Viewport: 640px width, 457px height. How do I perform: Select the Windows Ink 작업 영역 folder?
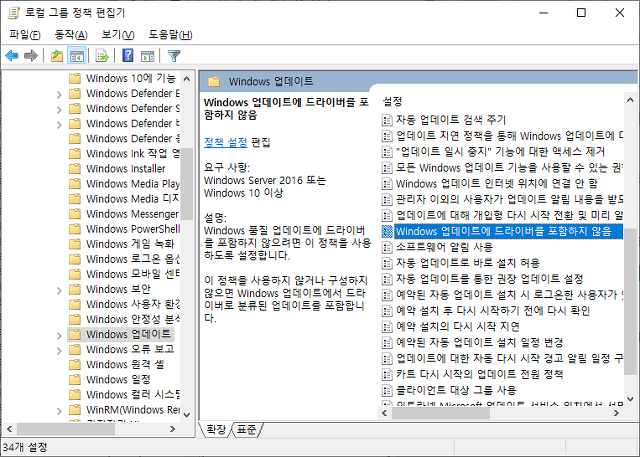133,153
